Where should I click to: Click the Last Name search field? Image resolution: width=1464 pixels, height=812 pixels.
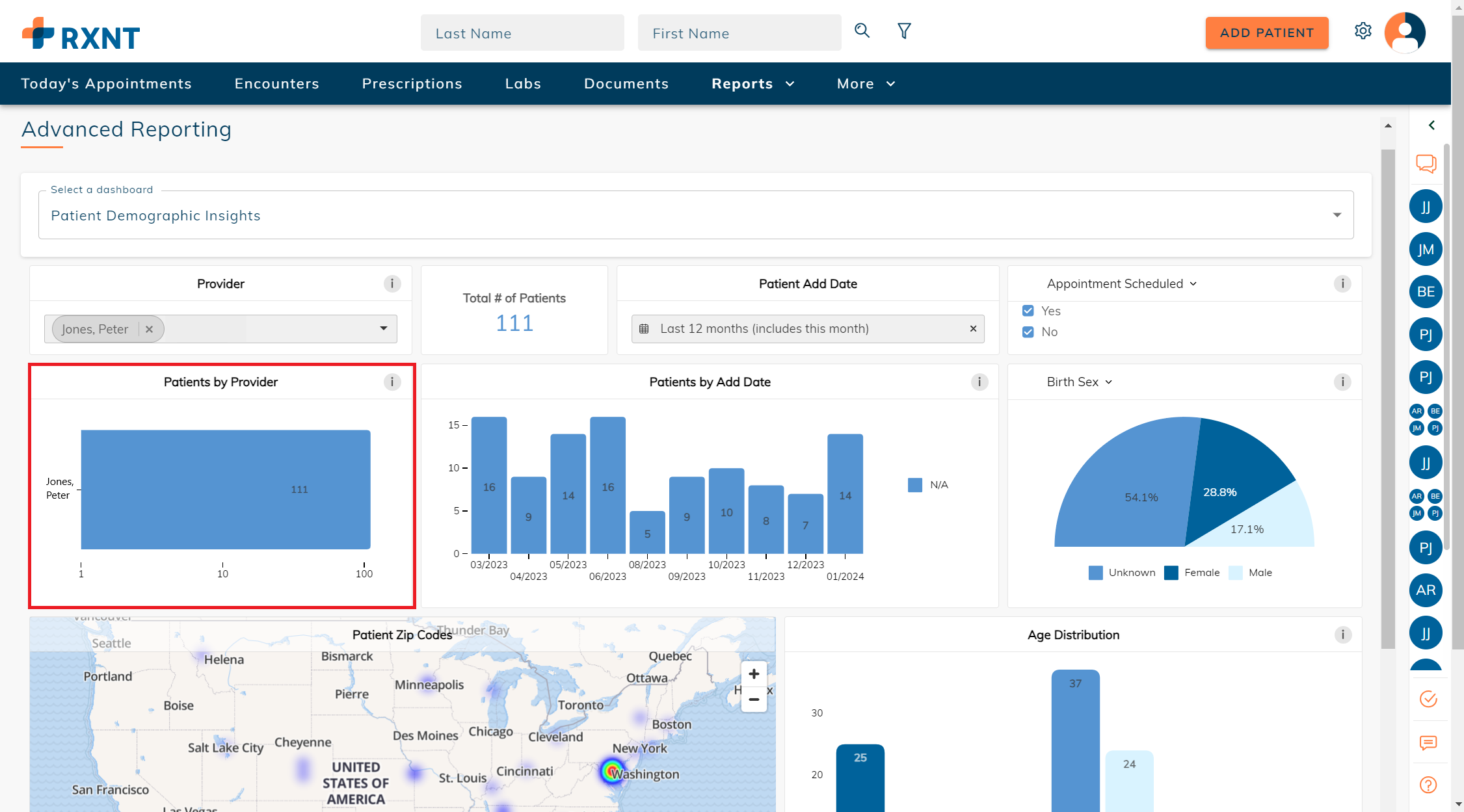[x=522, y=33]
